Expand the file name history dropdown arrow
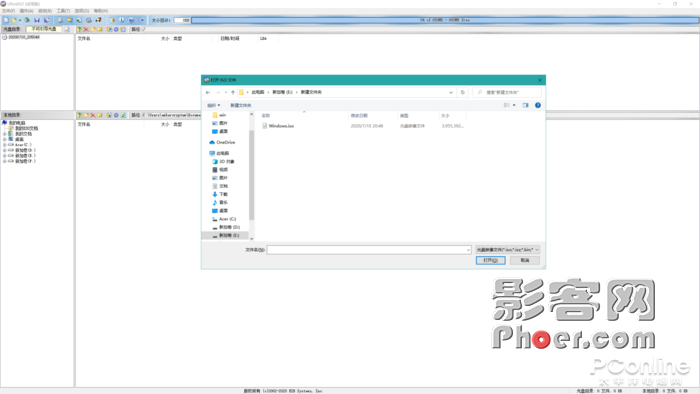 468,250
